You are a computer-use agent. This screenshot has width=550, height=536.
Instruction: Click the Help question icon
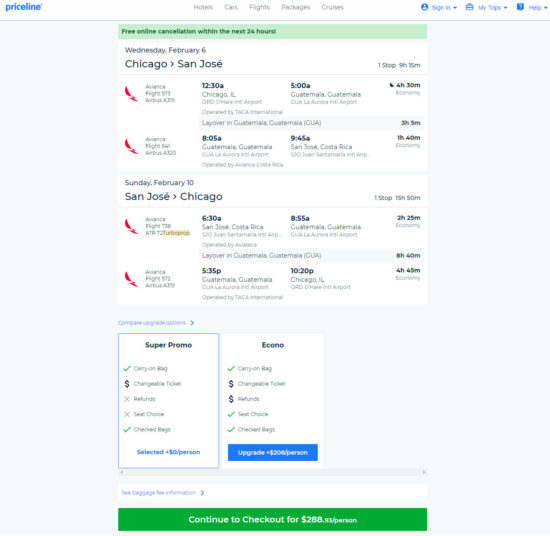[520, 7]
